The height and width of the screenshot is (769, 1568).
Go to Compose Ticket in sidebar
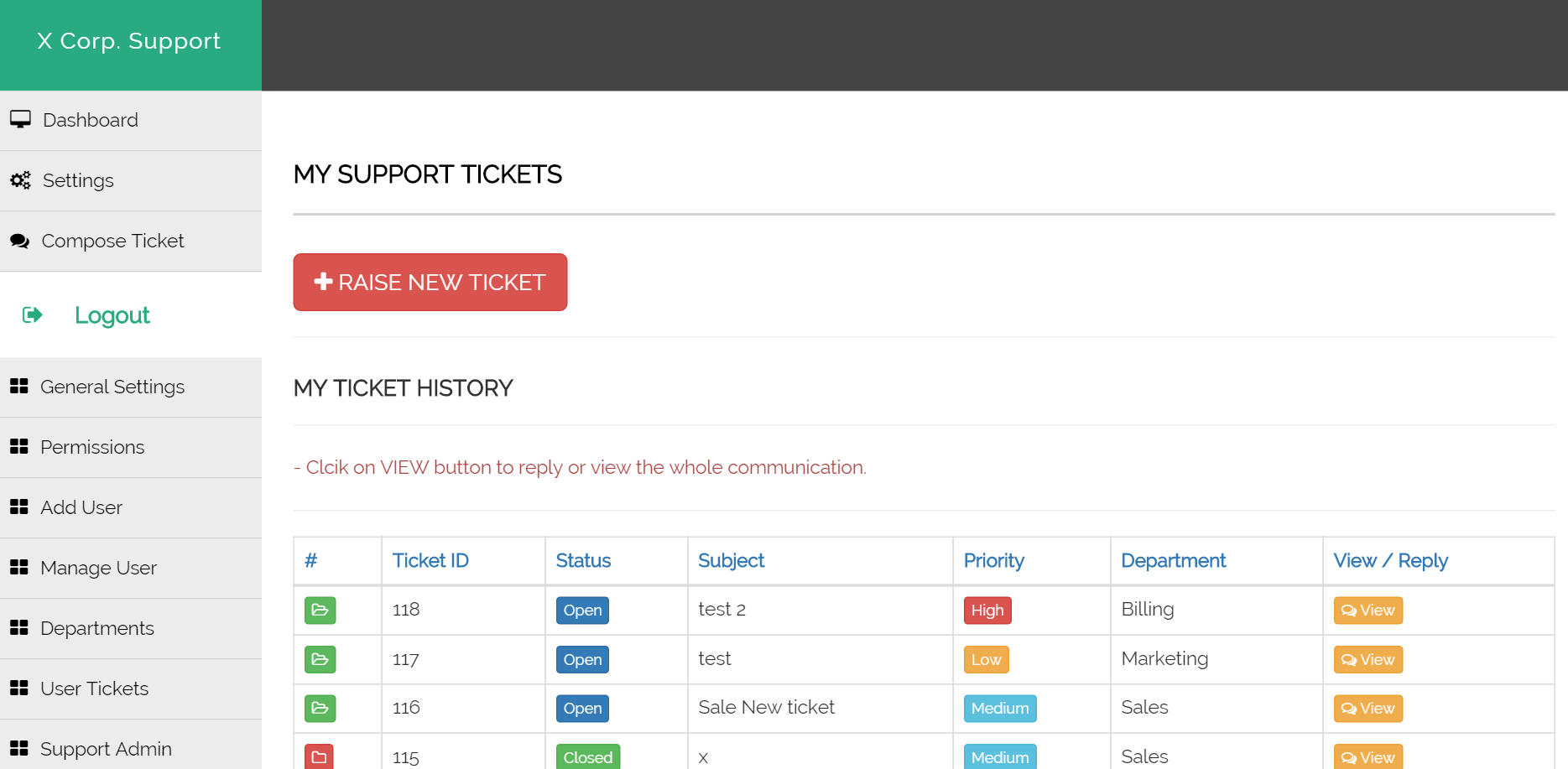coord(131,242)
